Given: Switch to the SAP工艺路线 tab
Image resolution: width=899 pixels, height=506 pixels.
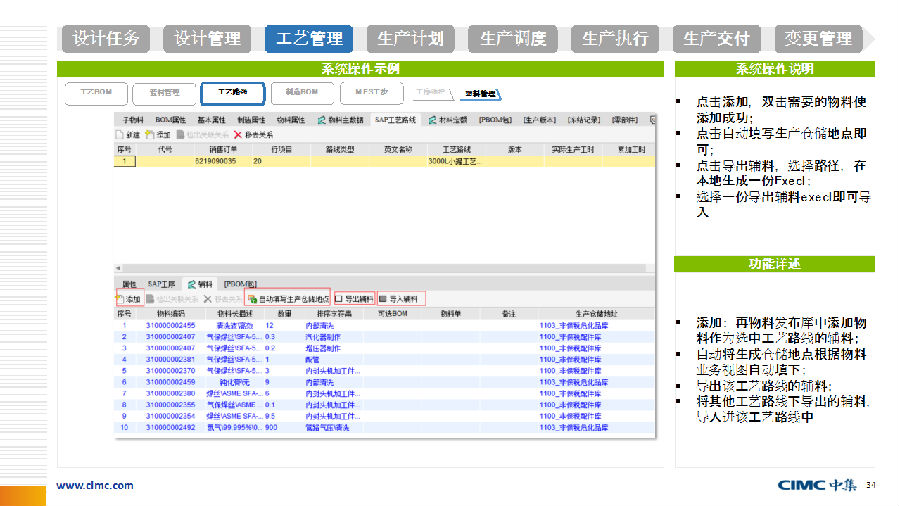Looking at the screenshot, I should (x=395, y=119).
